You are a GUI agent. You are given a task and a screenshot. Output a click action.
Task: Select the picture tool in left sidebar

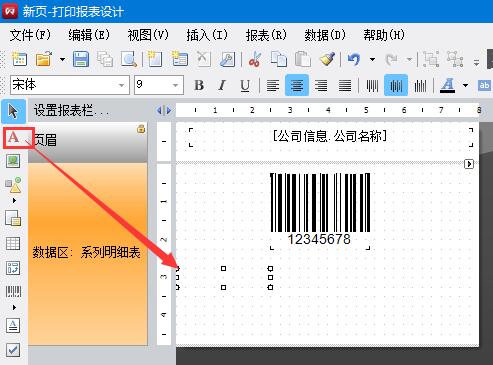coord(13,161)
